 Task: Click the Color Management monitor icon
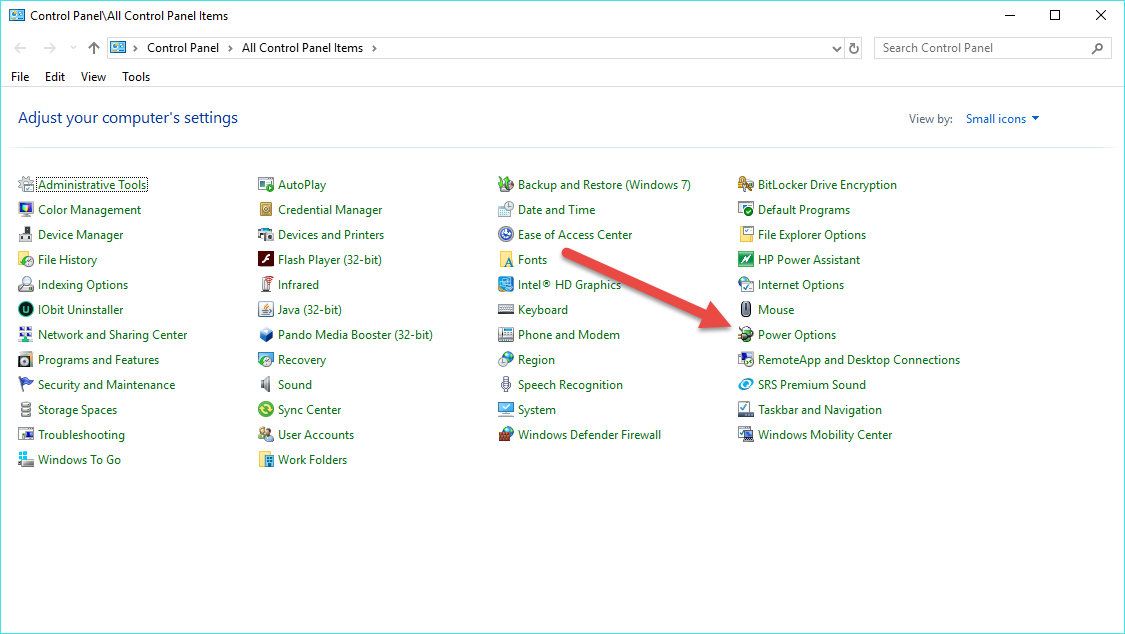pos(26,209)
